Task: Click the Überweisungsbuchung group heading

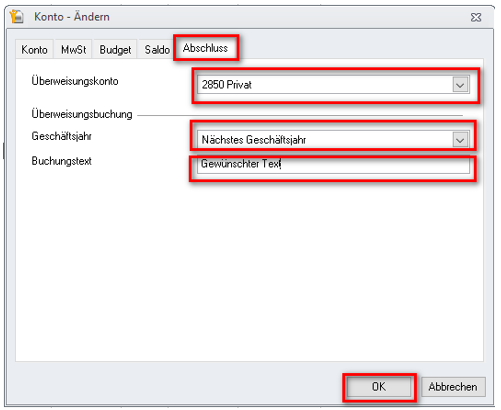Action: [82, 114]
